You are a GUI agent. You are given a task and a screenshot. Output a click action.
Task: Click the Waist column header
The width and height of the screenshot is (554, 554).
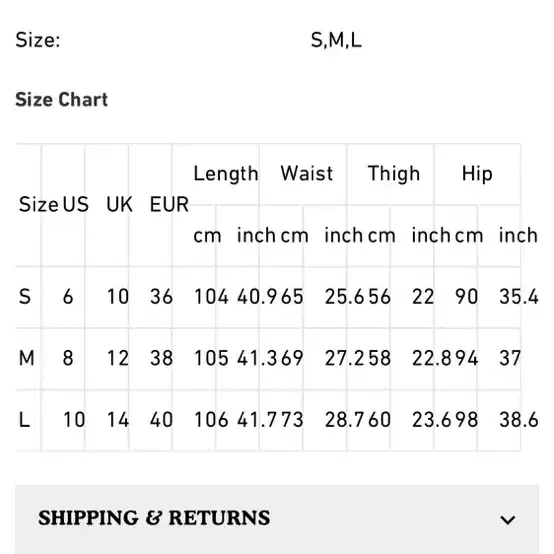pos(307,173)
